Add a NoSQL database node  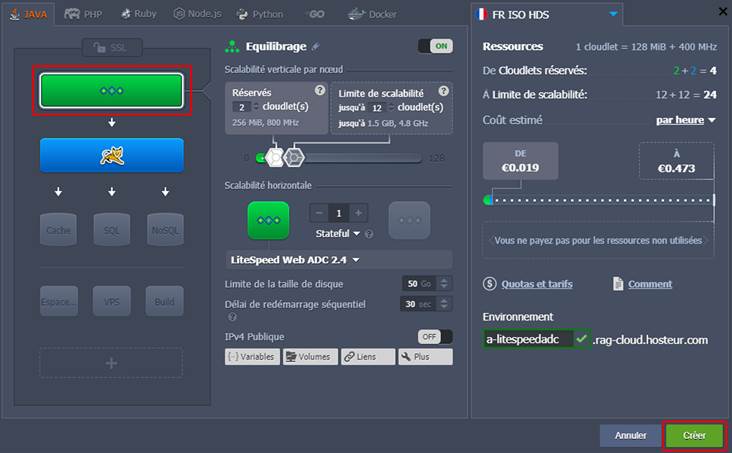coord(165,229)
